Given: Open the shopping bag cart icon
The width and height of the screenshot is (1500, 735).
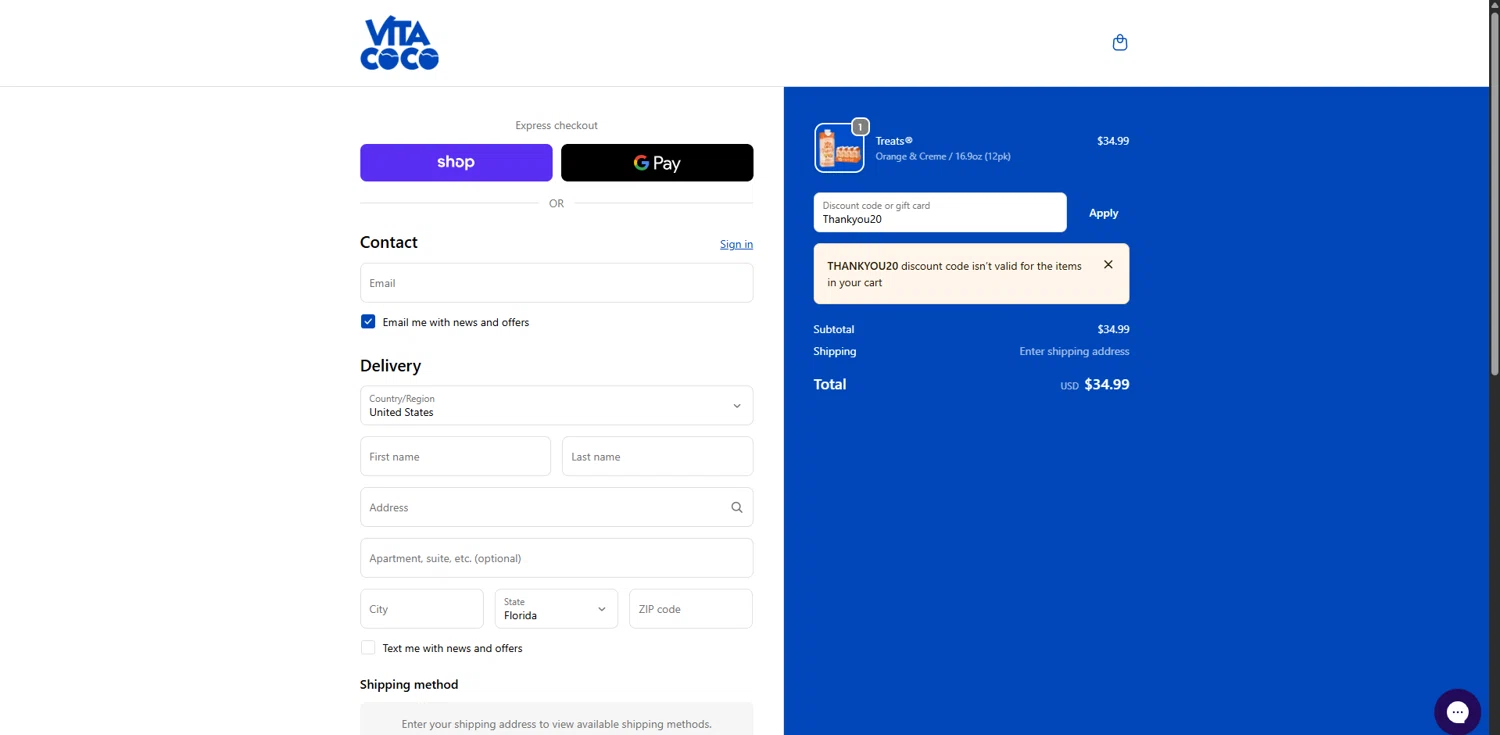Looking at the screenshot, I should pos(1120,43).
